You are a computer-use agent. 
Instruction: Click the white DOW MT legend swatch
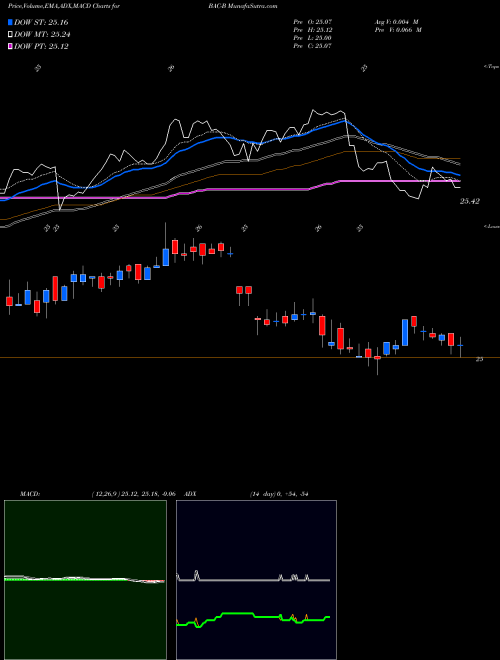[x=10, y=35]
